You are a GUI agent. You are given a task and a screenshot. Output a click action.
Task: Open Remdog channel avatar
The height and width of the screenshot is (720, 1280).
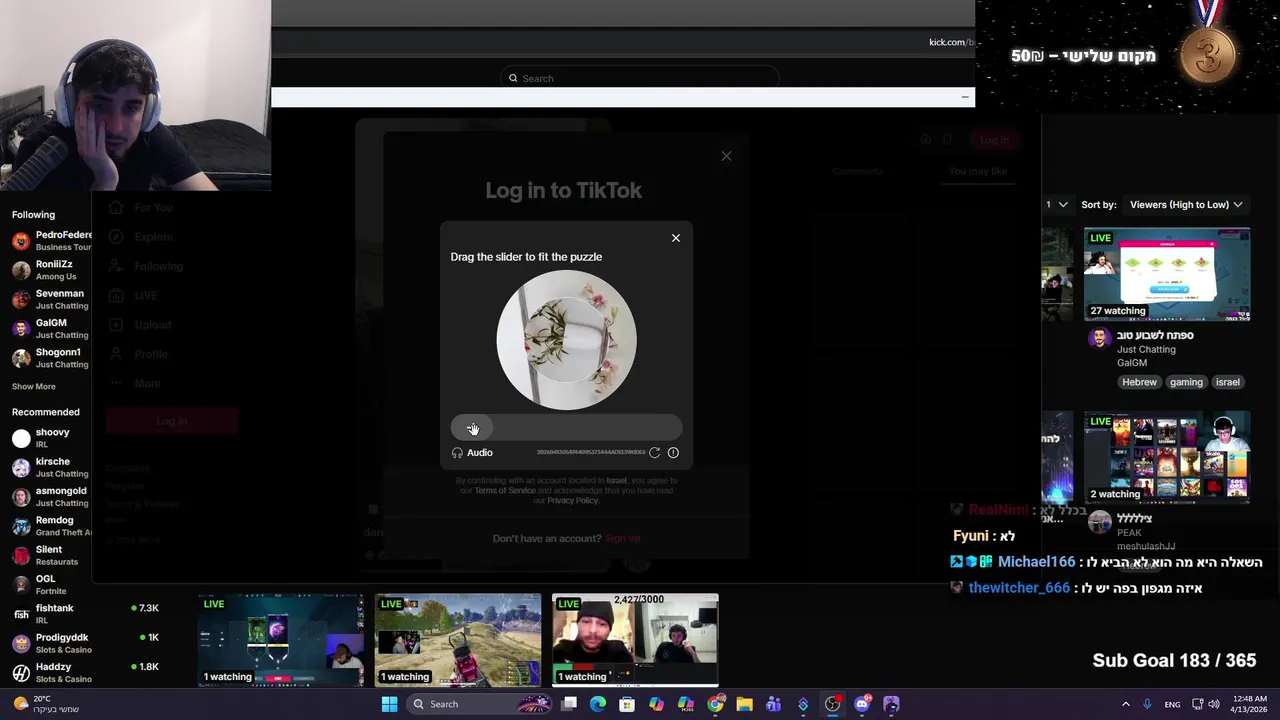tap(21, 526)
